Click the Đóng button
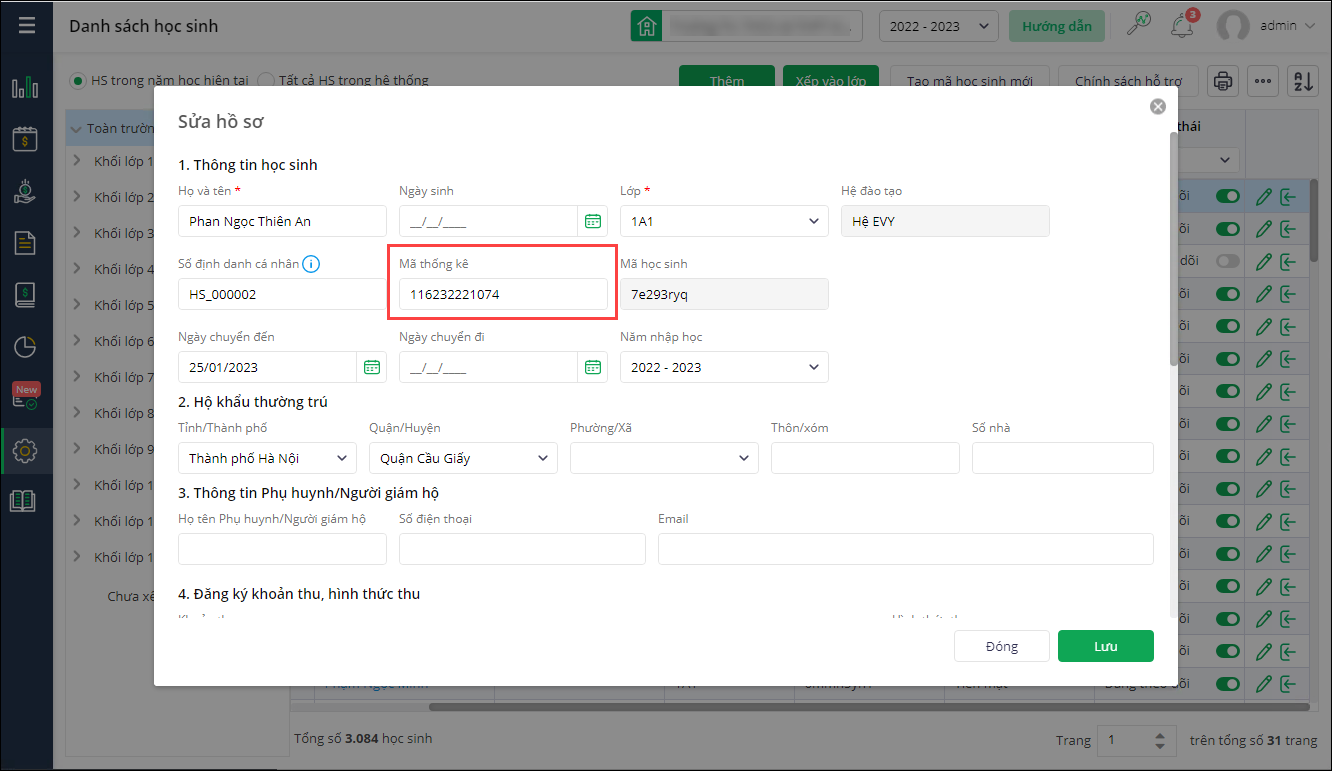This screenshot has height=771, width=1332. pyautogui.click(x=1002, y=646)
